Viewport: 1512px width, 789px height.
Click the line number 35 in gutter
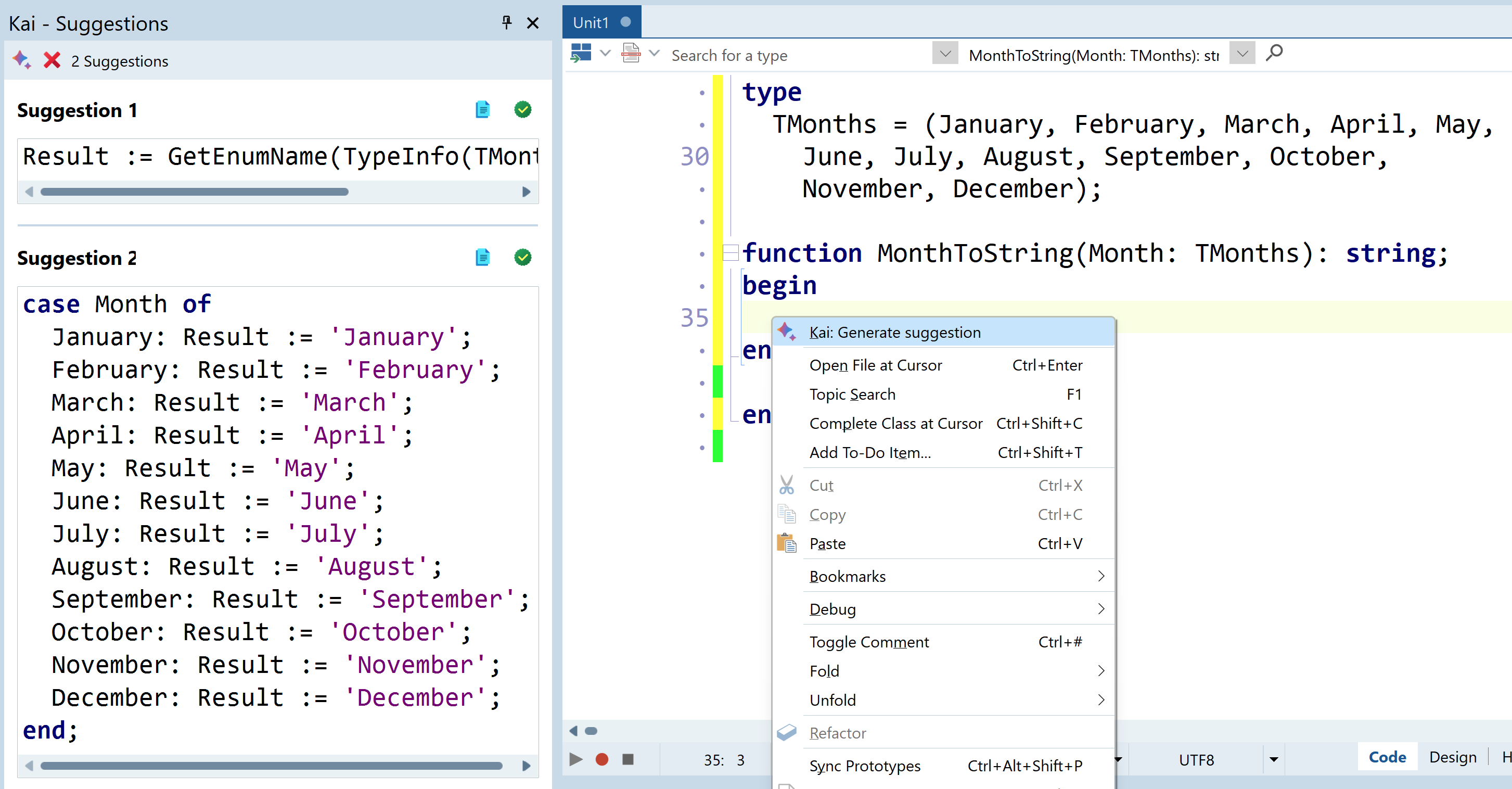pyautogui.click(x=695, y=317)
